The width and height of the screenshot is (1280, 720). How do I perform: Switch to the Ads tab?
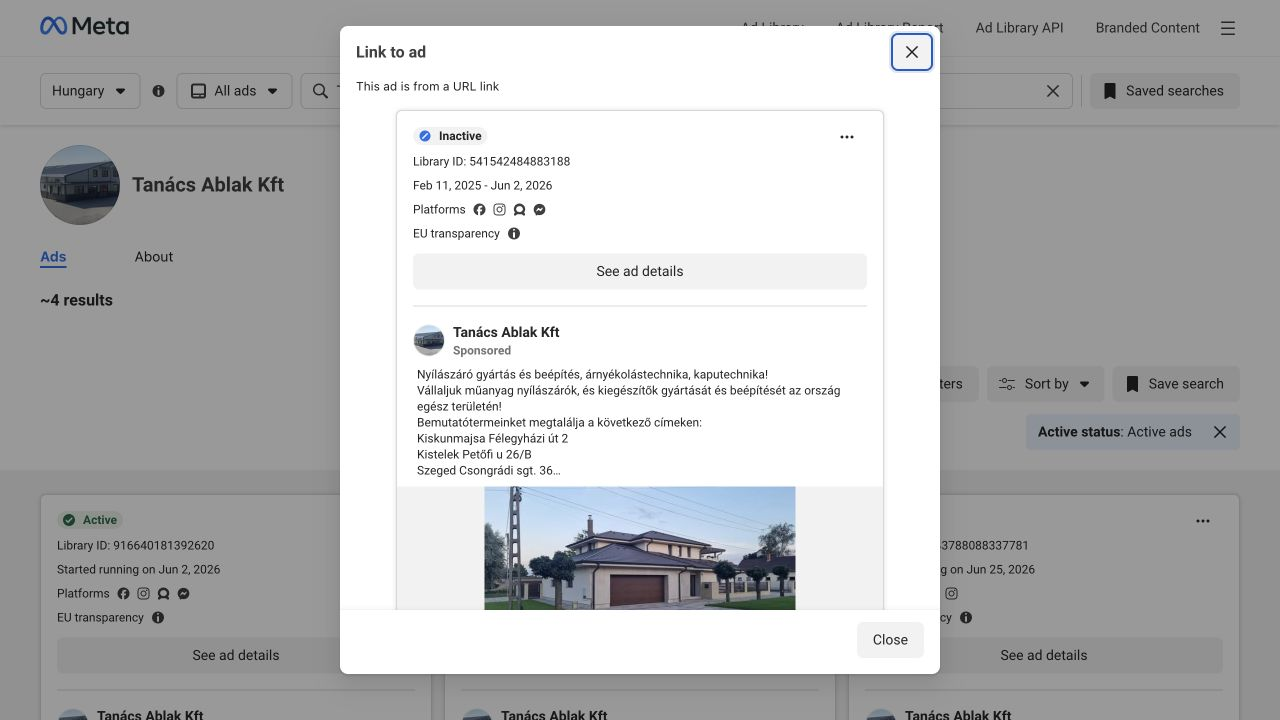(x=53, y=257)
